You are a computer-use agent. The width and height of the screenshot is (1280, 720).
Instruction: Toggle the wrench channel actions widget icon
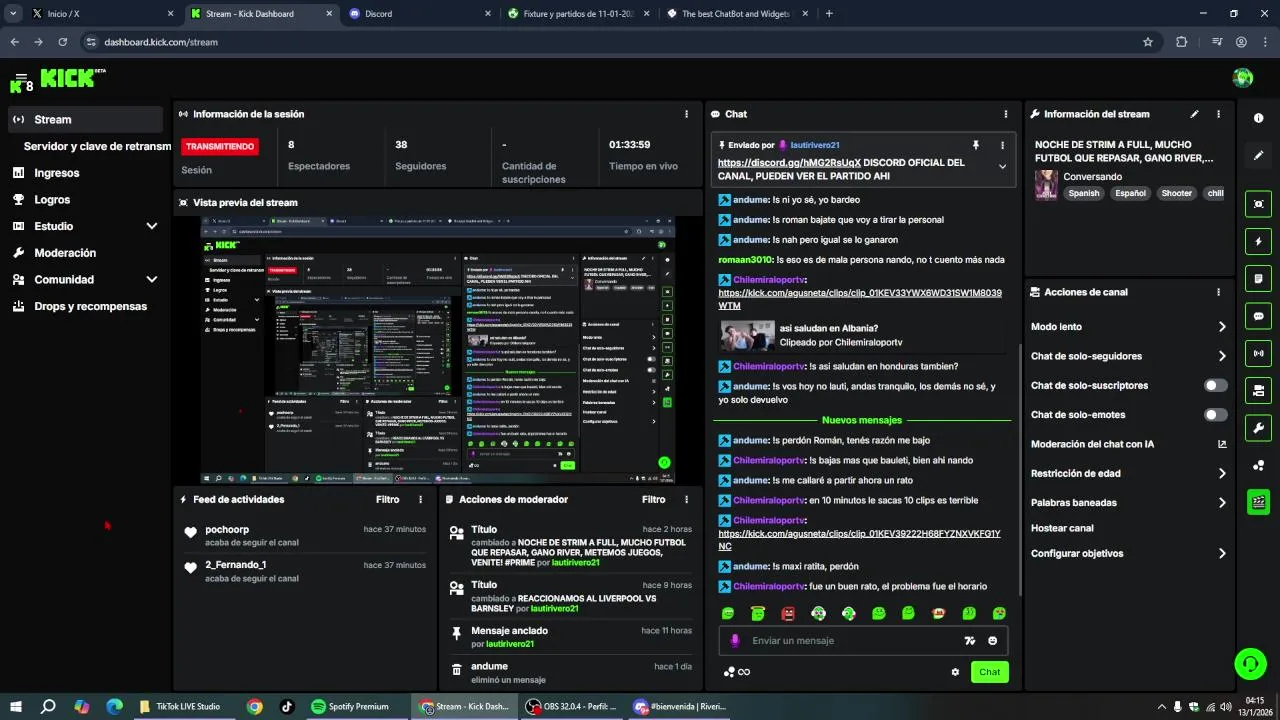1258,428
